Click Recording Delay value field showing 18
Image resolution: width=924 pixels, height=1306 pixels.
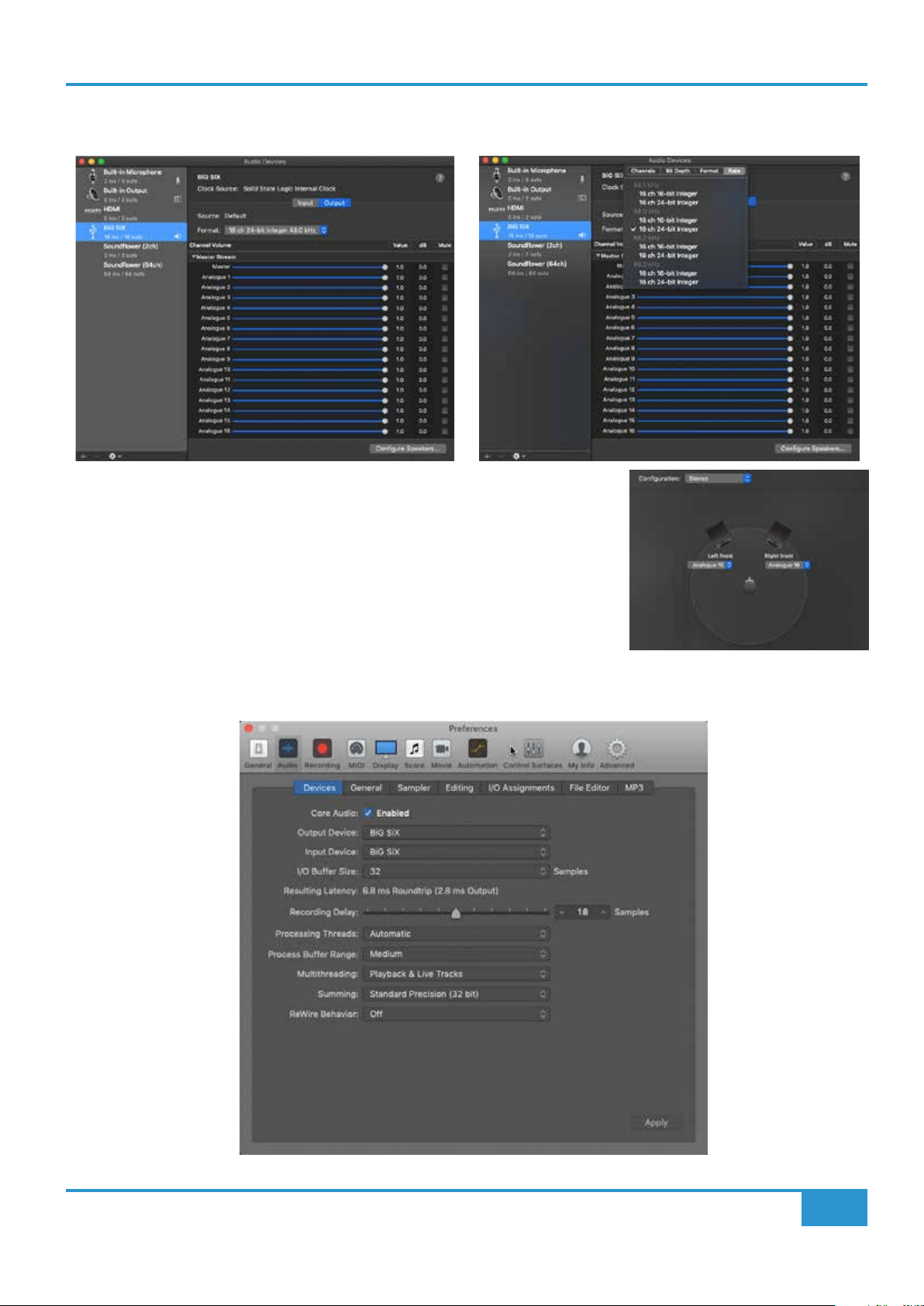tap(582, 912)
